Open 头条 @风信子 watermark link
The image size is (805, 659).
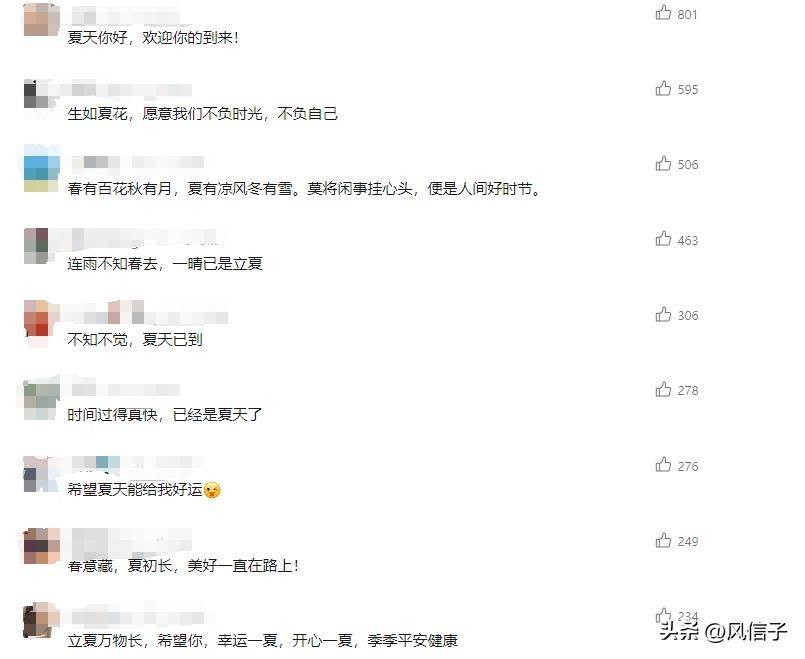pyautogui.click(x=723, y=631)
